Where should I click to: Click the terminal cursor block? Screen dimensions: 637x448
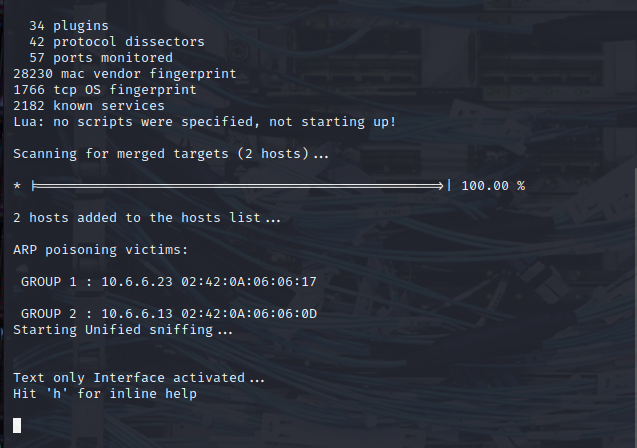pos(17,425)
